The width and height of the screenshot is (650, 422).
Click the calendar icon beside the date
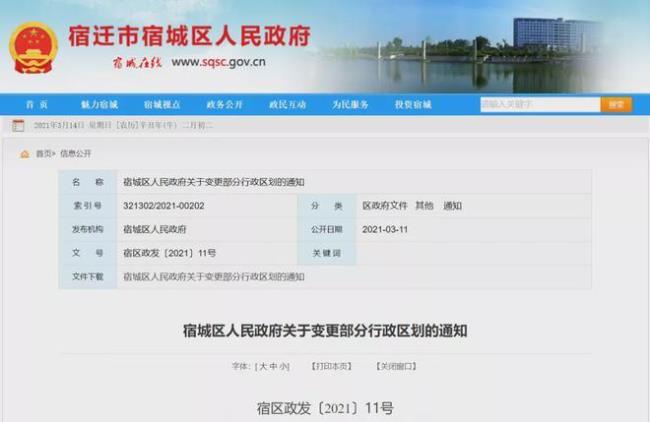point(18,125)
